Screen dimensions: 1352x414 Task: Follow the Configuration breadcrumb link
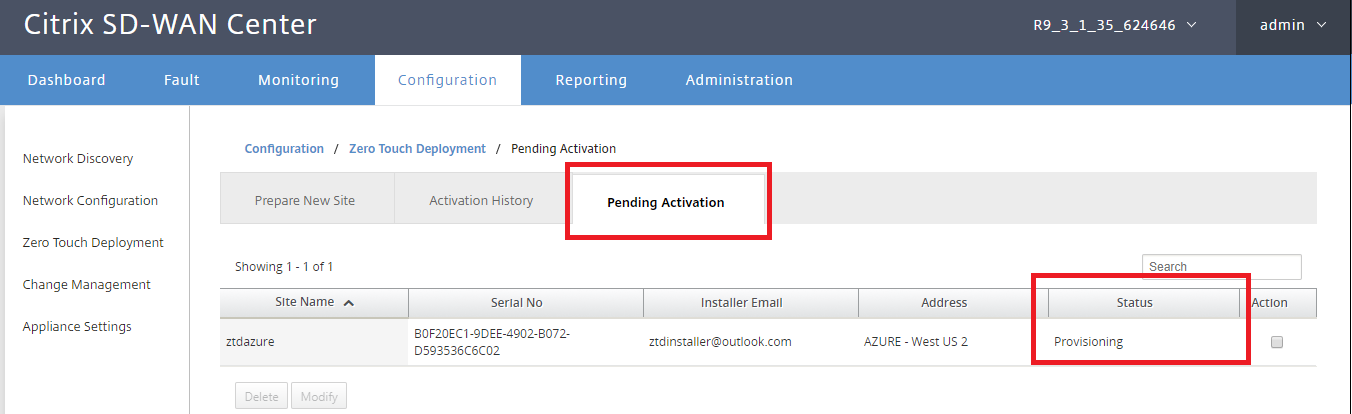[284, 149]
